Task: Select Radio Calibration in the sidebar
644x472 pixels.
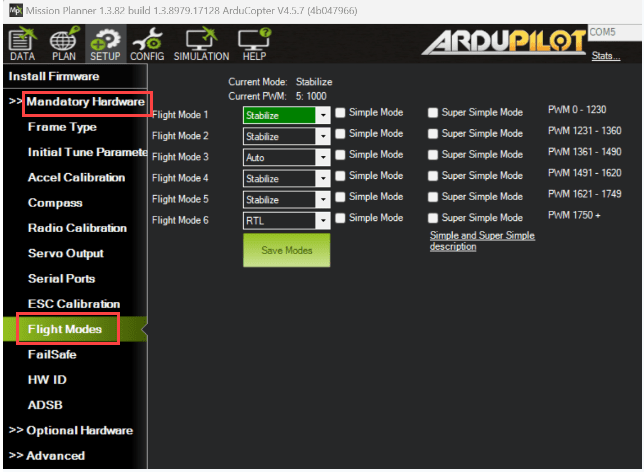Action: [x=77, y=228]
